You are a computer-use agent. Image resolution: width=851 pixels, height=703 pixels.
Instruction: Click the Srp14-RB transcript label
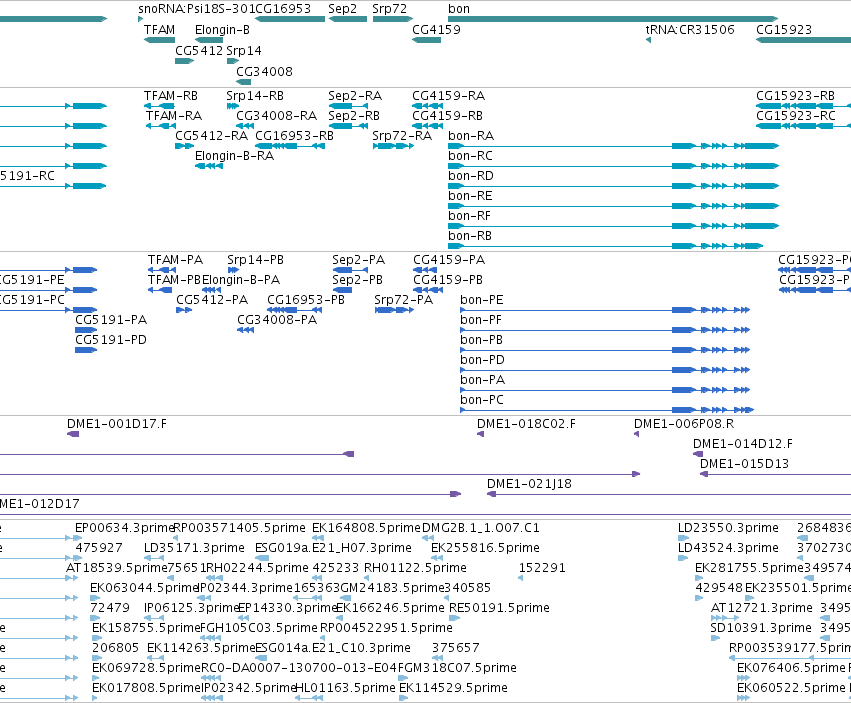click(255, 96)
